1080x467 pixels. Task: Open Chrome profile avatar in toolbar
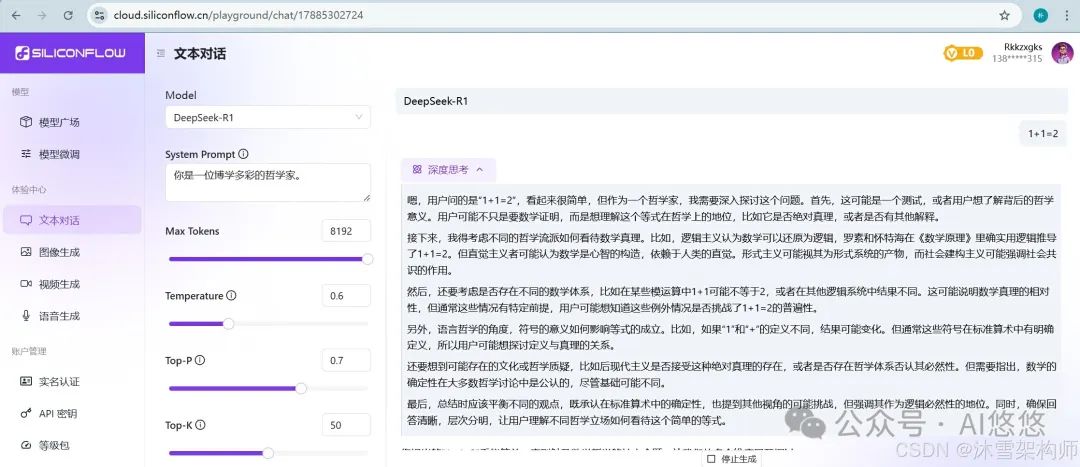click(x=1040, y=15)
